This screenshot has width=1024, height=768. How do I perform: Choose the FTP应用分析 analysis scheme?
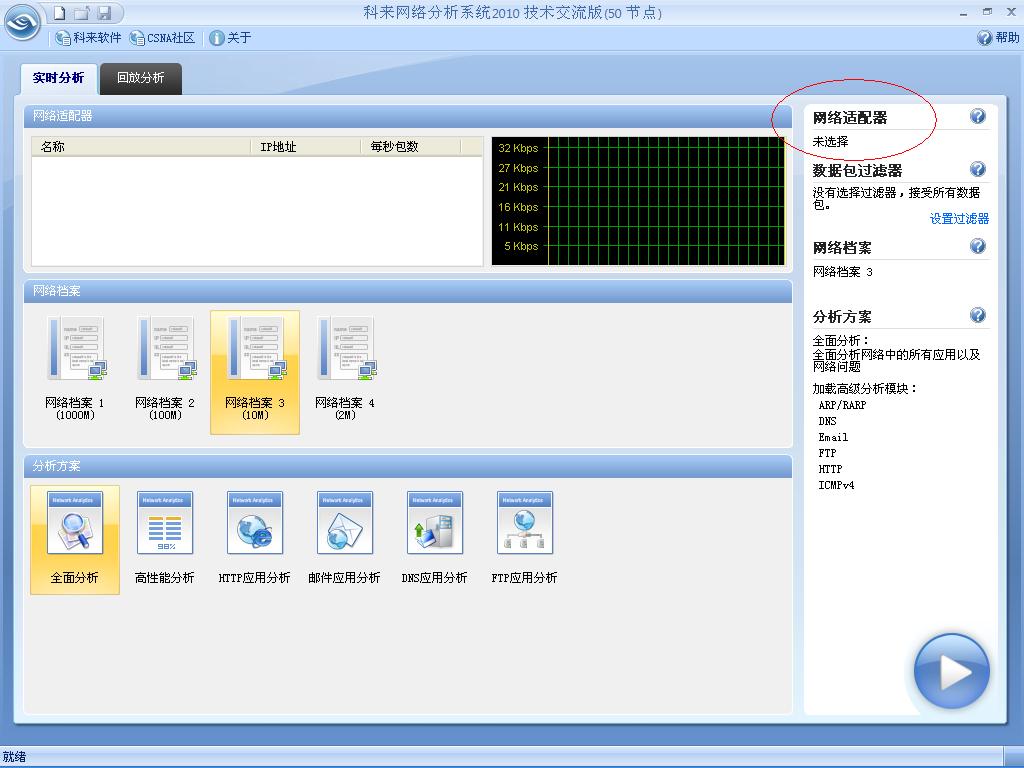(x=525, y=538)
